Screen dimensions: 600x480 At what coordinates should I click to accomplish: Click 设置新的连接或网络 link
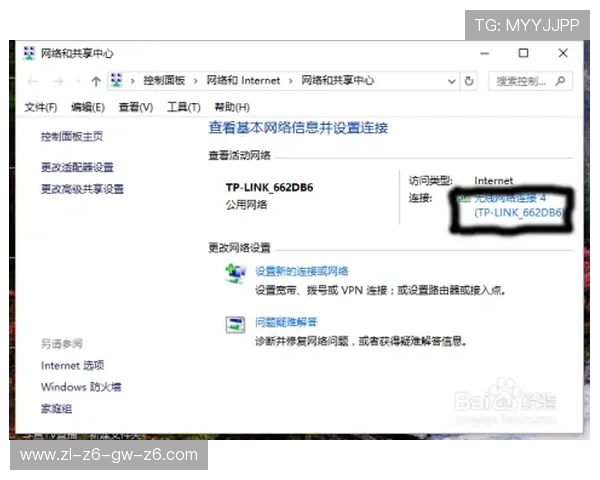click(x=302, y=271)
